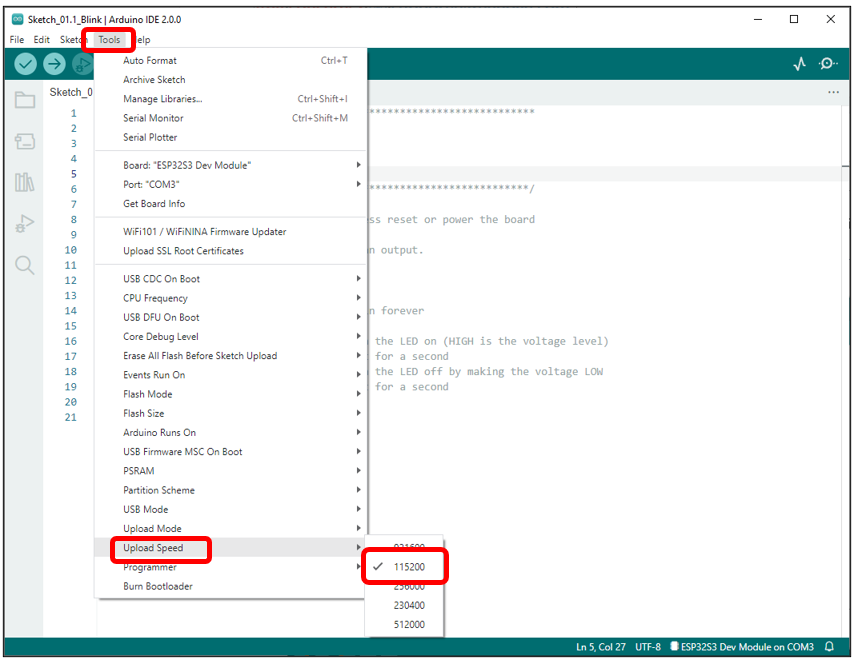Open the Serial Plotter icon in toolbar
Screen dimensions: 857x662
click(800, 64)
